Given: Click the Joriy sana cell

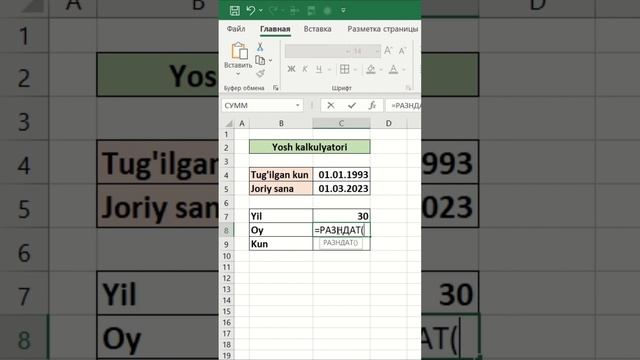Looking at the screenshot, I should (x=281, y=189).
